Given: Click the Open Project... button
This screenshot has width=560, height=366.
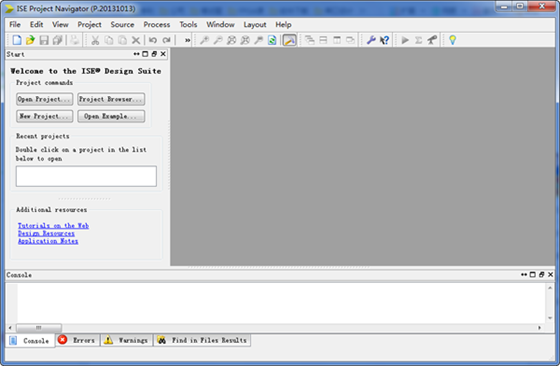Looking at the screenshot, I should tap(45, 99).
